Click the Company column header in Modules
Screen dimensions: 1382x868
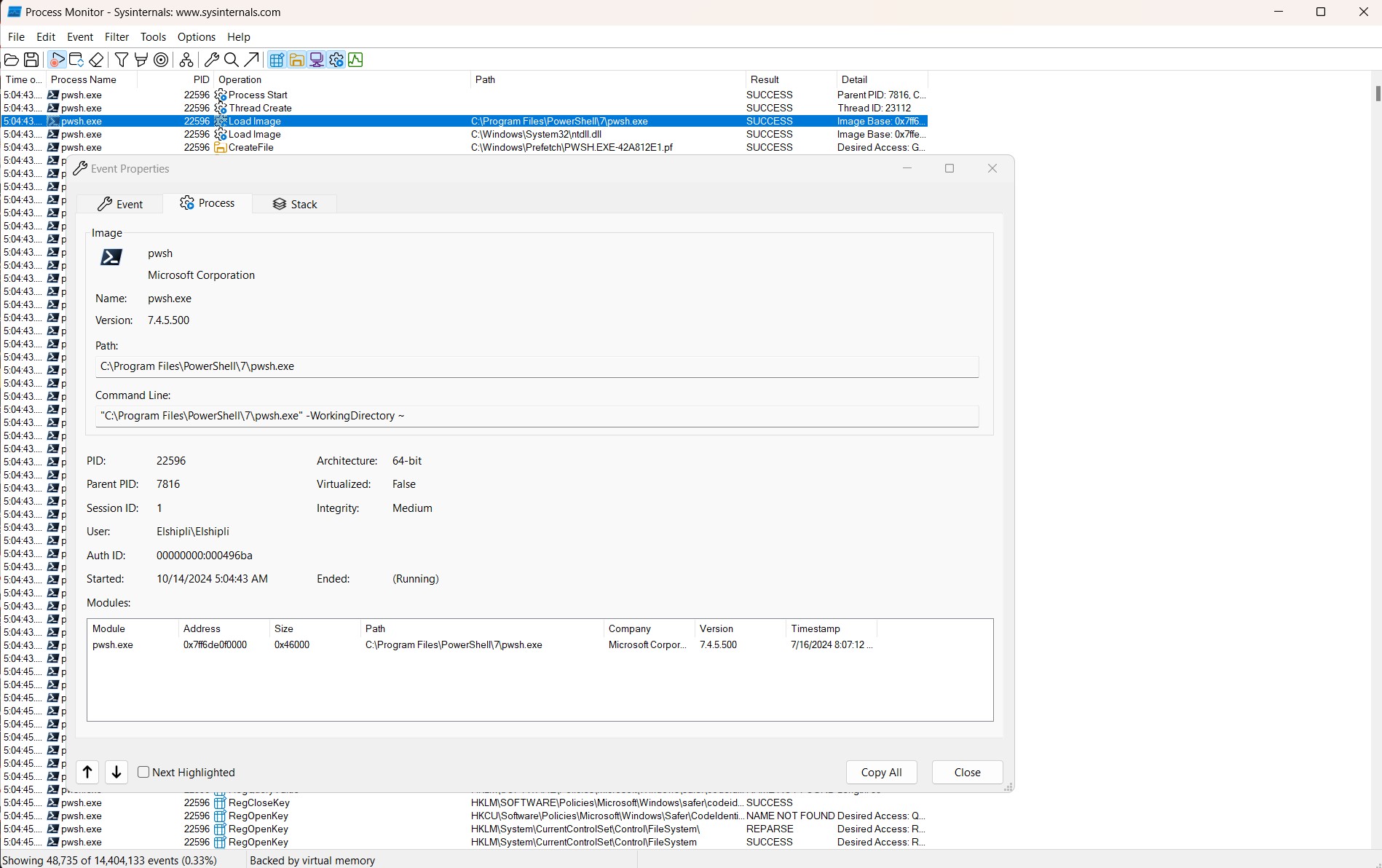click(649, 628)
